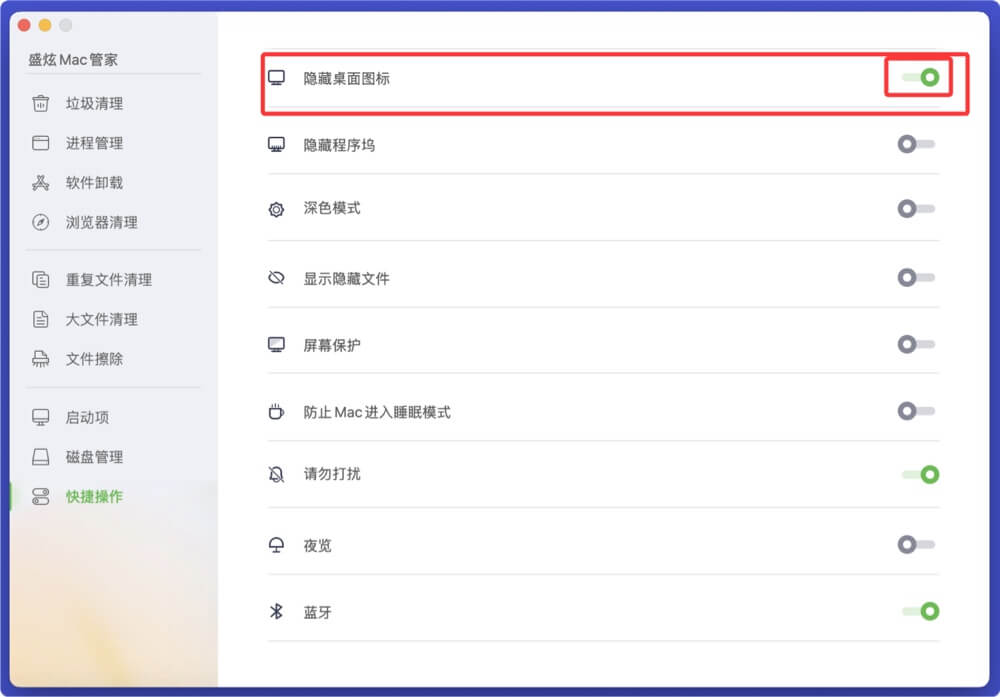The image size is (1000, 697).
Task: Enable the 隐藏程序坞 switch
Action: (x=917, y=142)
